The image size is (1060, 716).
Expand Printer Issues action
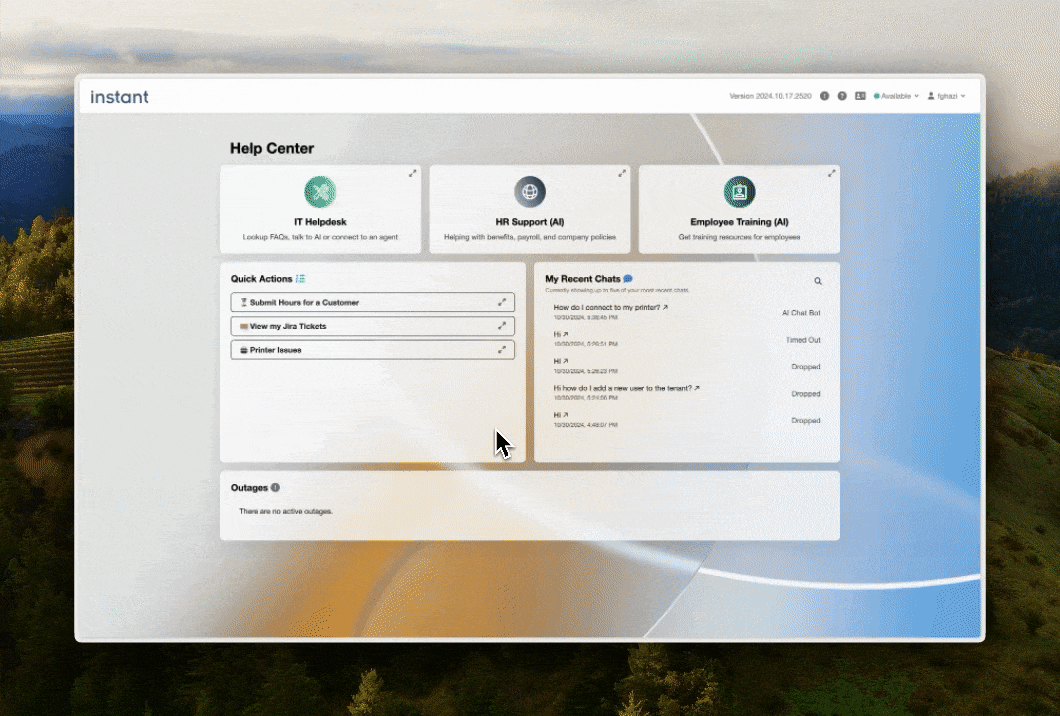click(x=502, y=350)
